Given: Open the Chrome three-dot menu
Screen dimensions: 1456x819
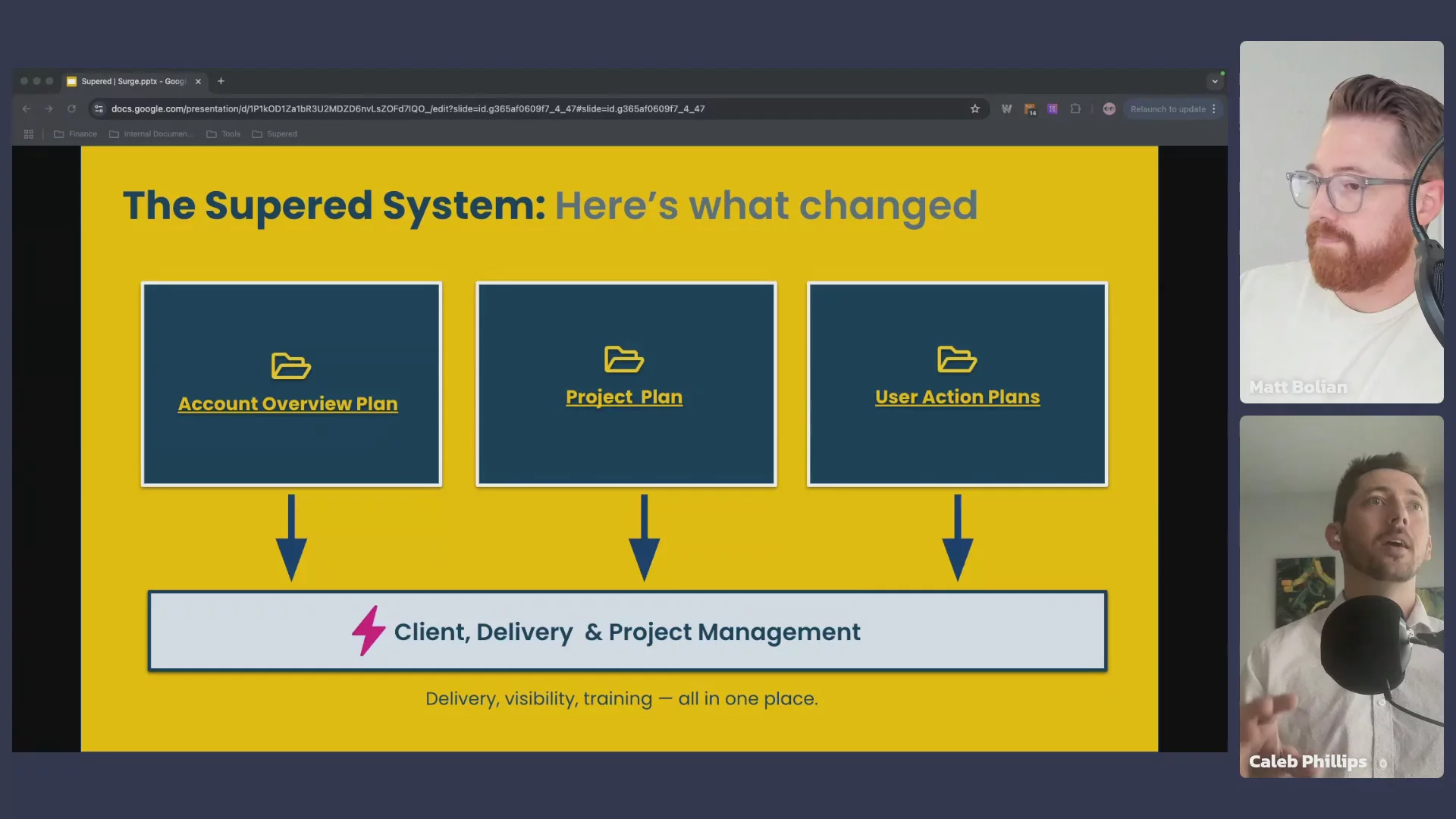Looking at the screenshot, I should [x=1214, y=109].
